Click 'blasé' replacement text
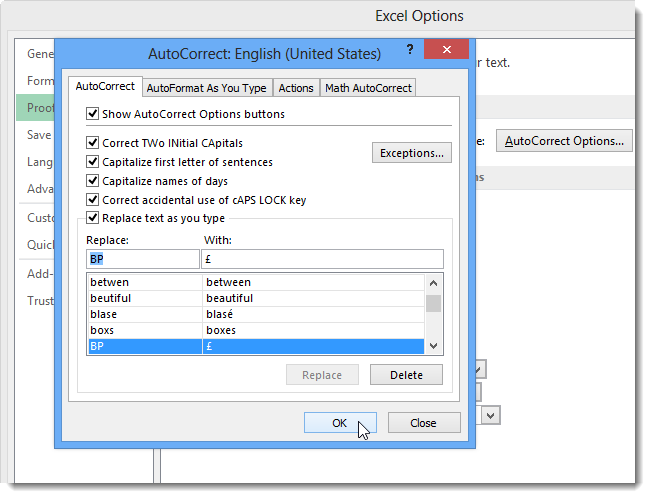Image resolution: width=650 pixels, height=498 pixels. click(x=219, y=314)
